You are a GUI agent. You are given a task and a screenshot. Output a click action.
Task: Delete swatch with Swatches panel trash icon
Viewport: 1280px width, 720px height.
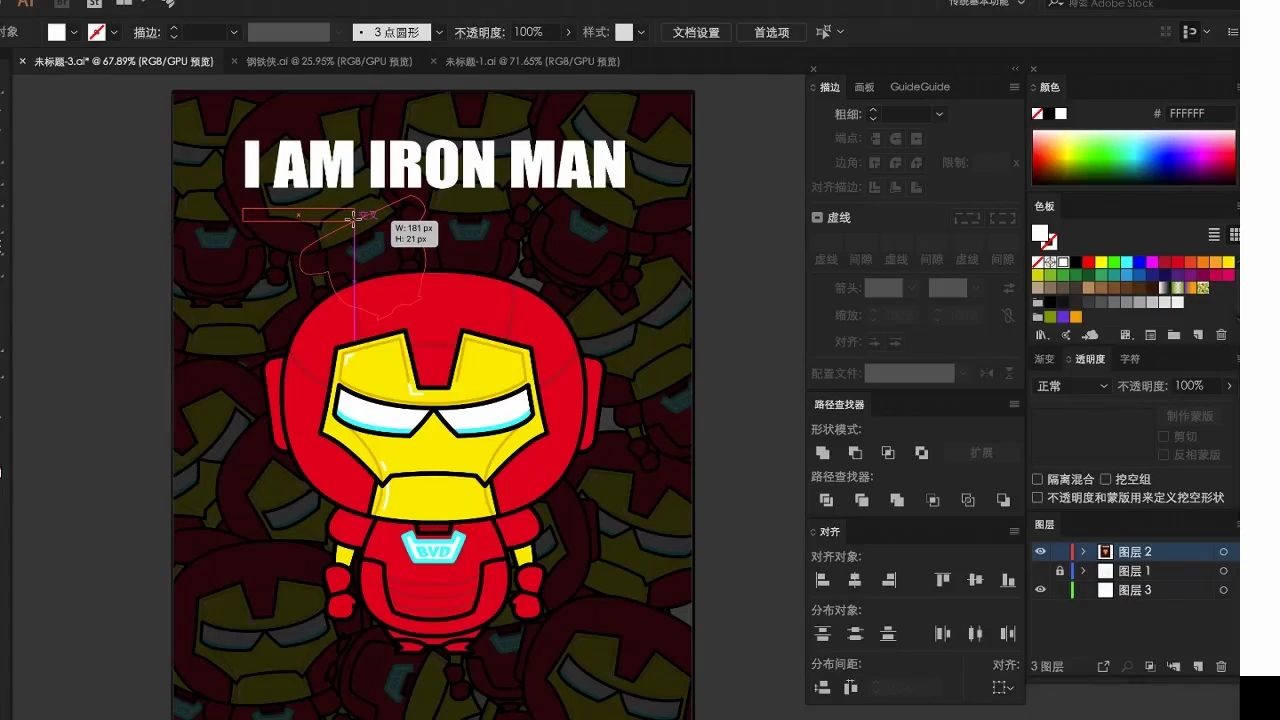(1221, 335)
